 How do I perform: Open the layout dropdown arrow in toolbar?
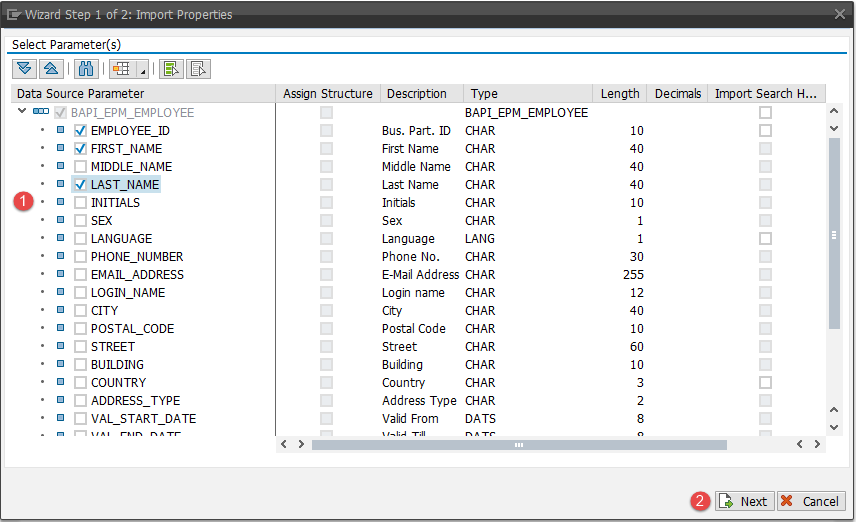click(142, 71)
